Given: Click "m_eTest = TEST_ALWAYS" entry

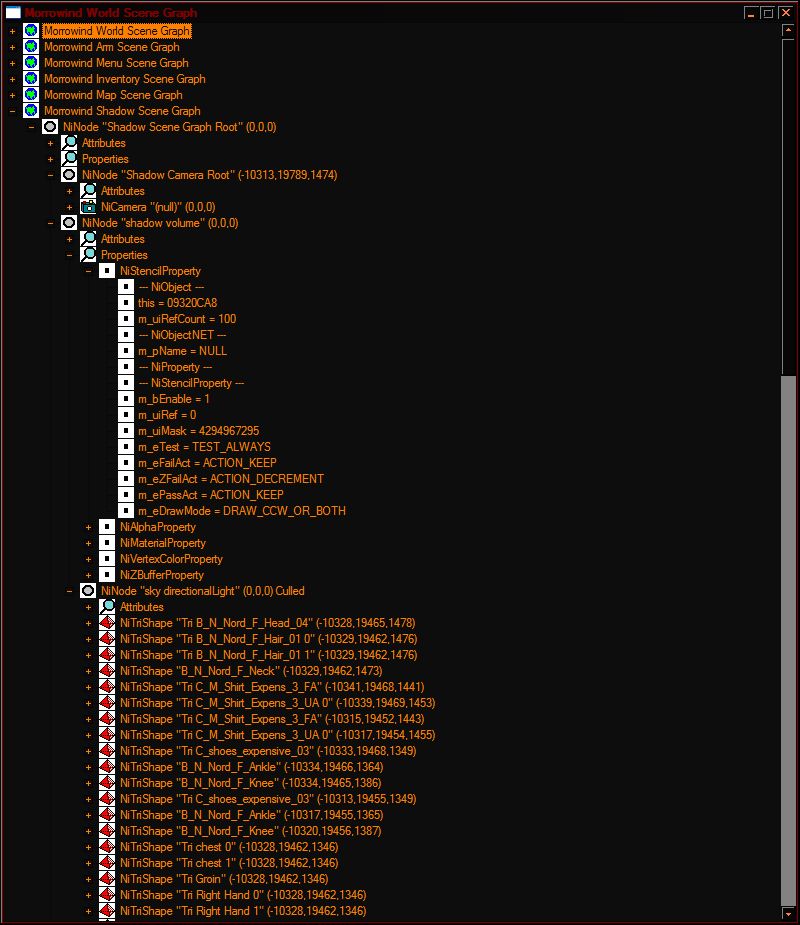Looking at the screenshot, I should [204, 447].
